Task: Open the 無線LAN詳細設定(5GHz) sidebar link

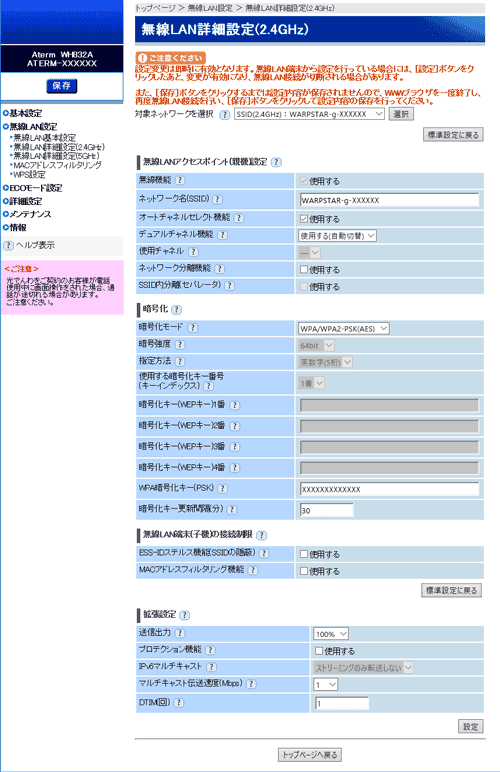Action: (x=57, y=156)
